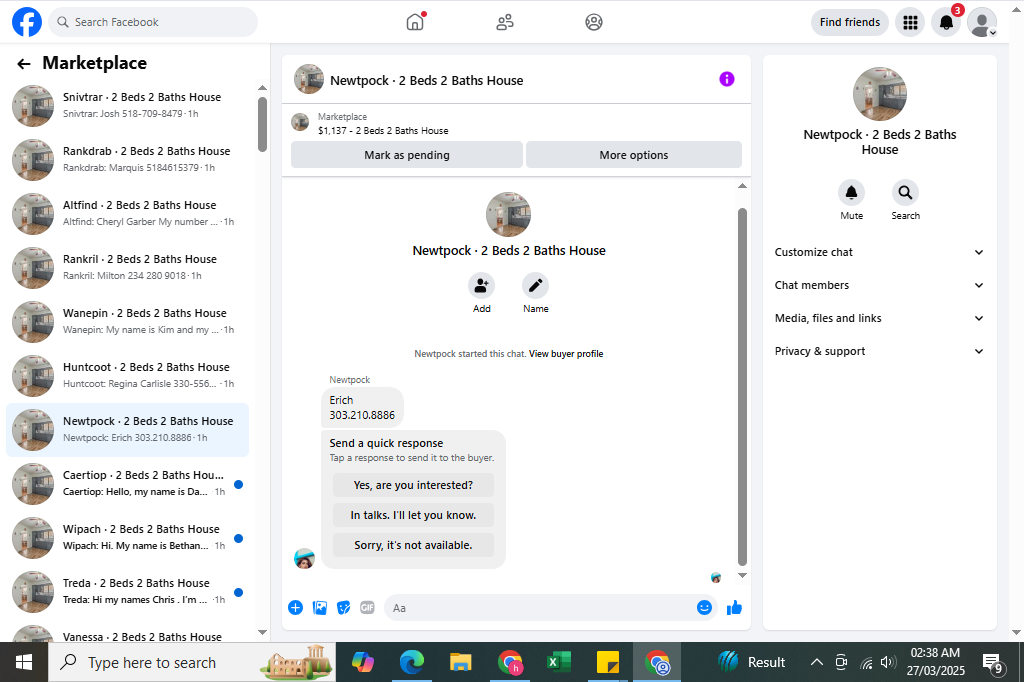
Task: Expand Media, files and links section
Action: 879,318
